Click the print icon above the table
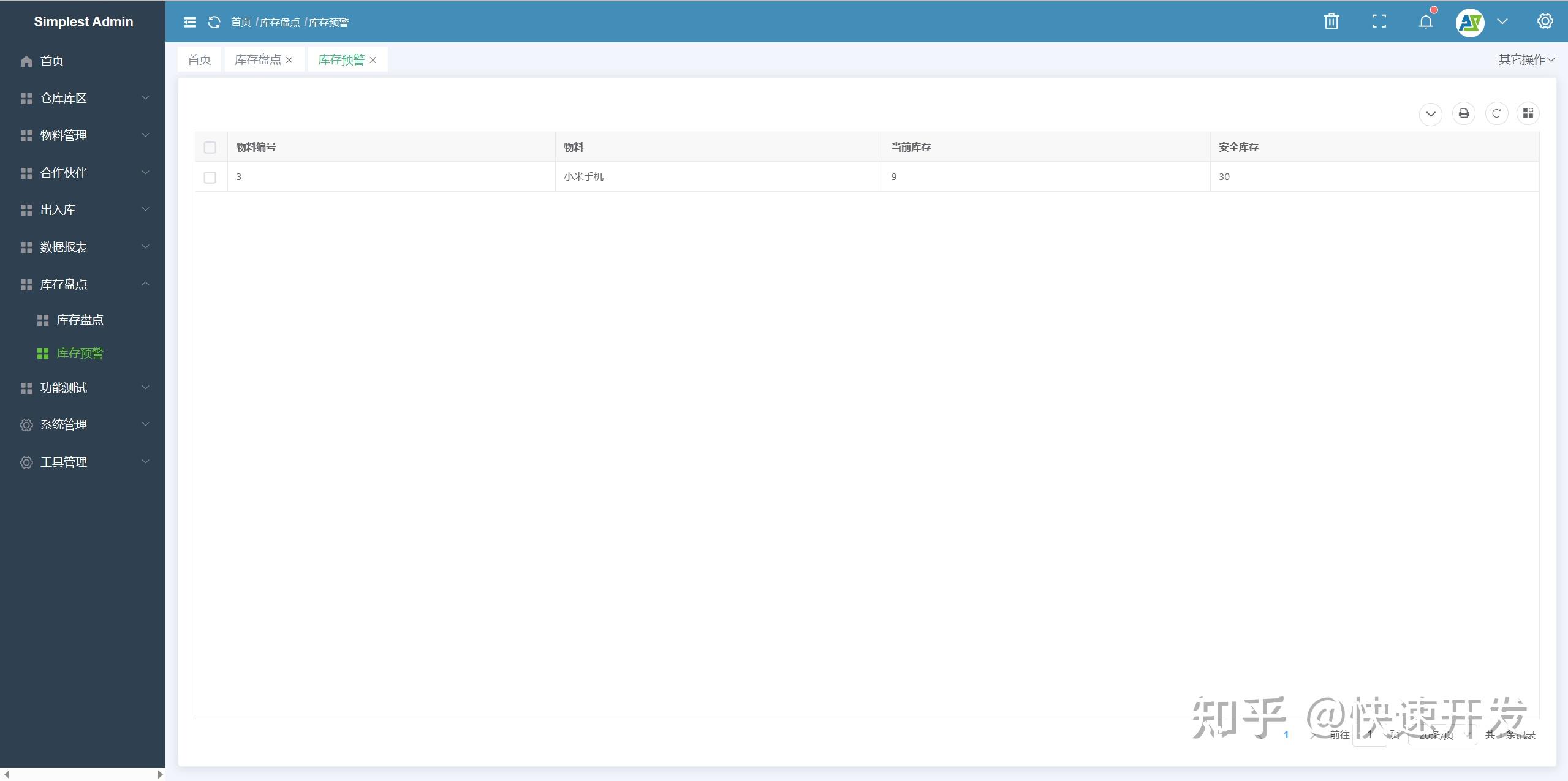 (x=1463, y=113)
